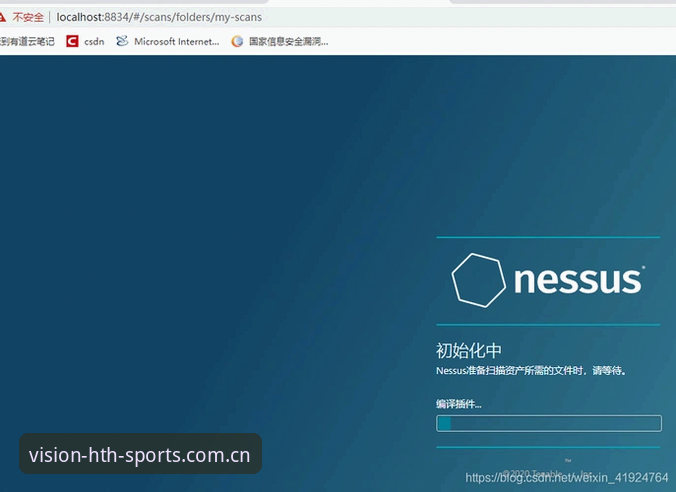The width and height of the screenshot is (676, 492).
Task: Click the 编译插件... status label
Action: [459, 404]
